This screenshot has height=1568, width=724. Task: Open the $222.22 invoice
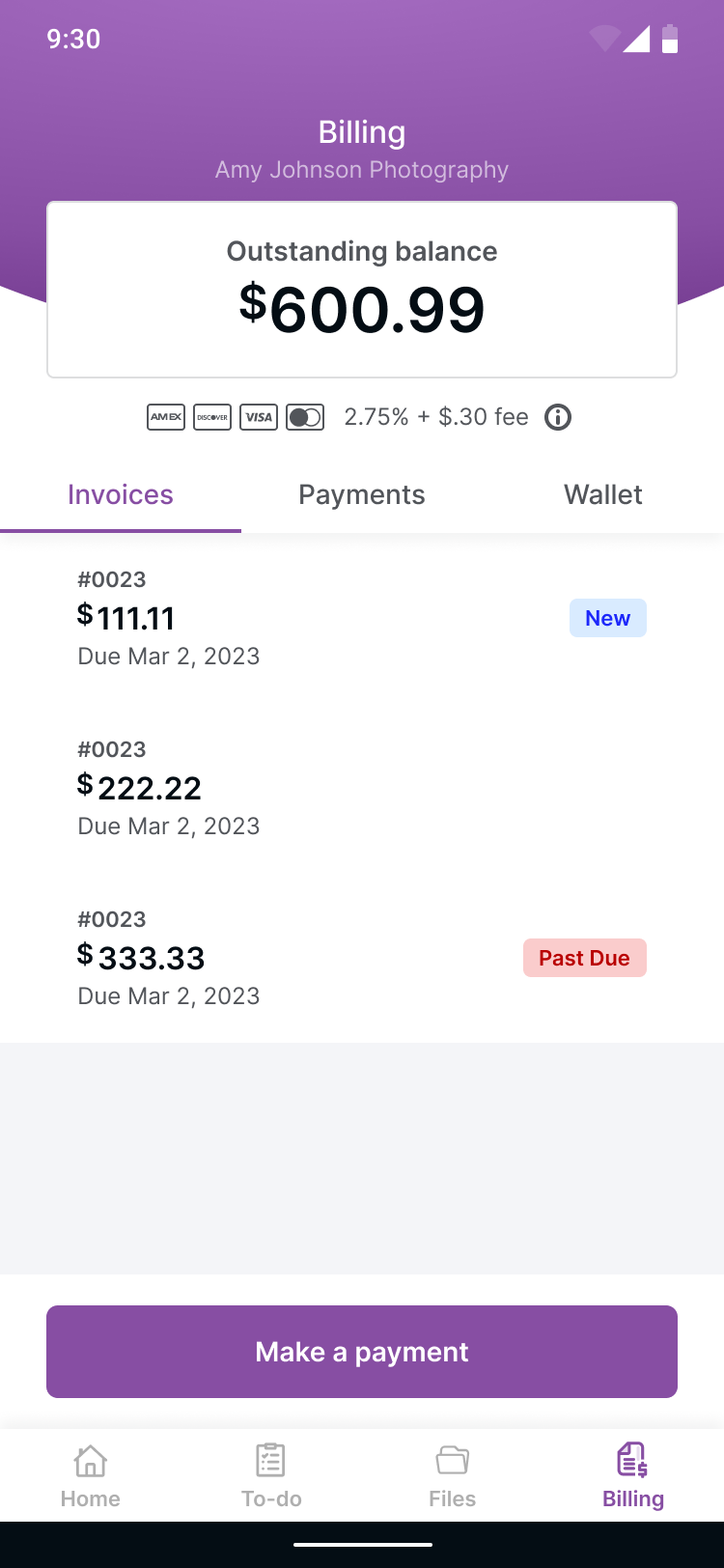pyautogui.click(x=290, y=788)
